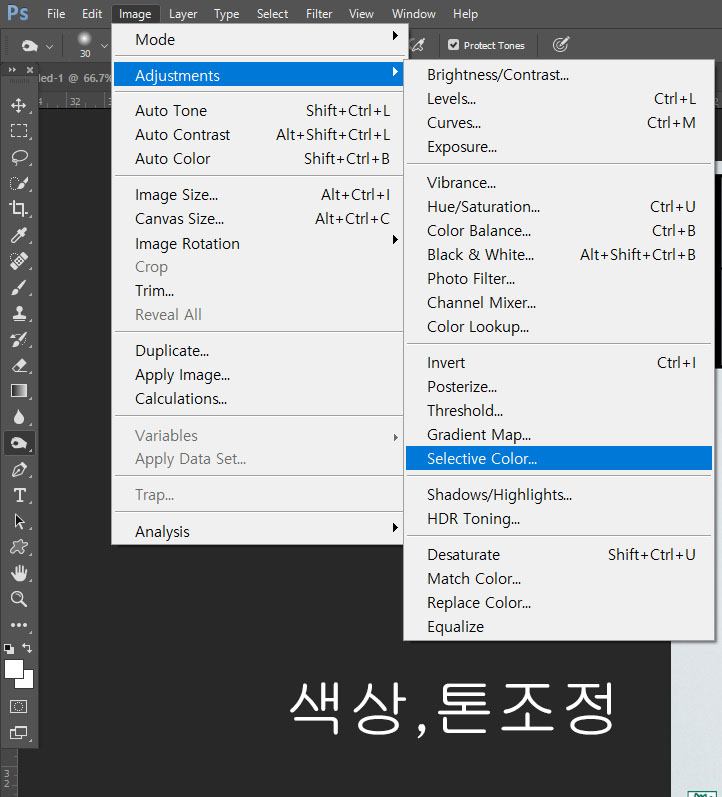Expand the Mode submenu
This screenshot has width=722, height=797.
259,39
